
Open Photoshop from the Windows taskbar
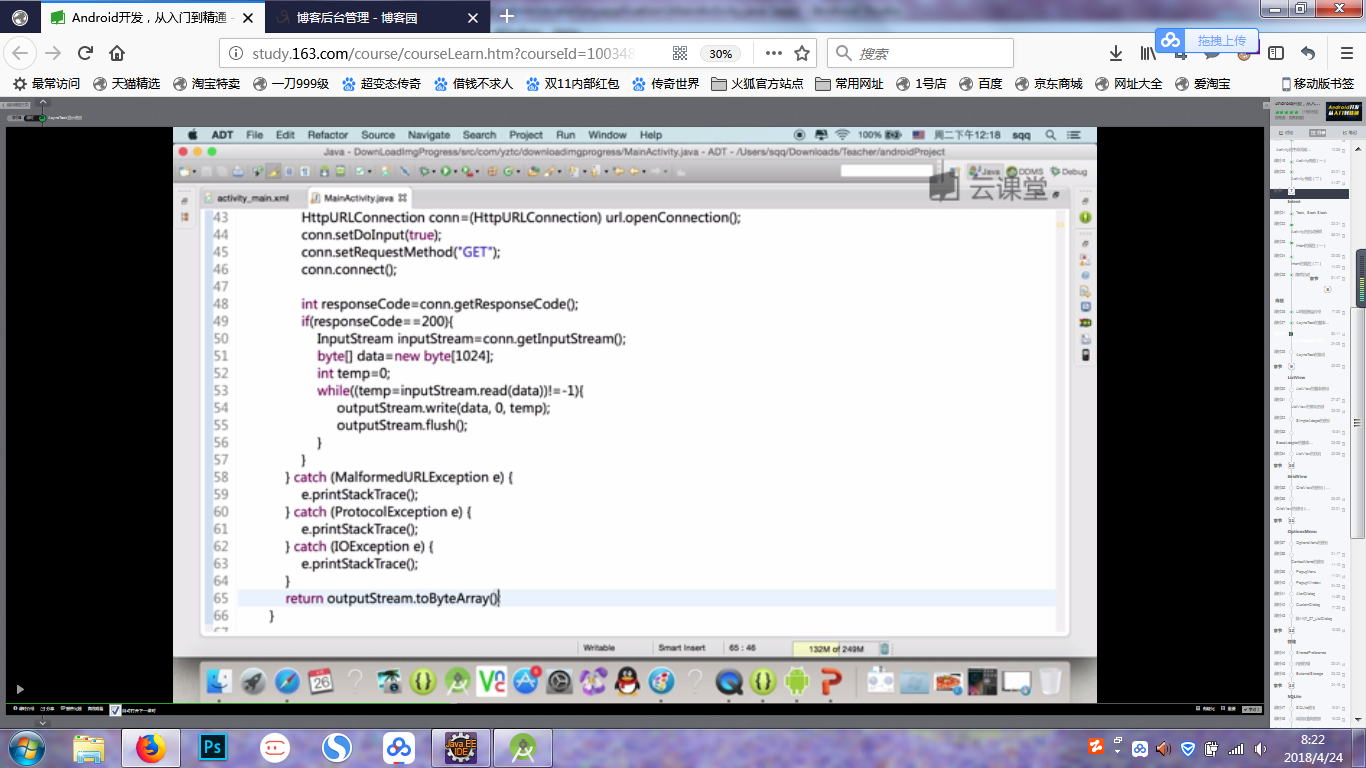pyautogui.click(x=212, y=747)
